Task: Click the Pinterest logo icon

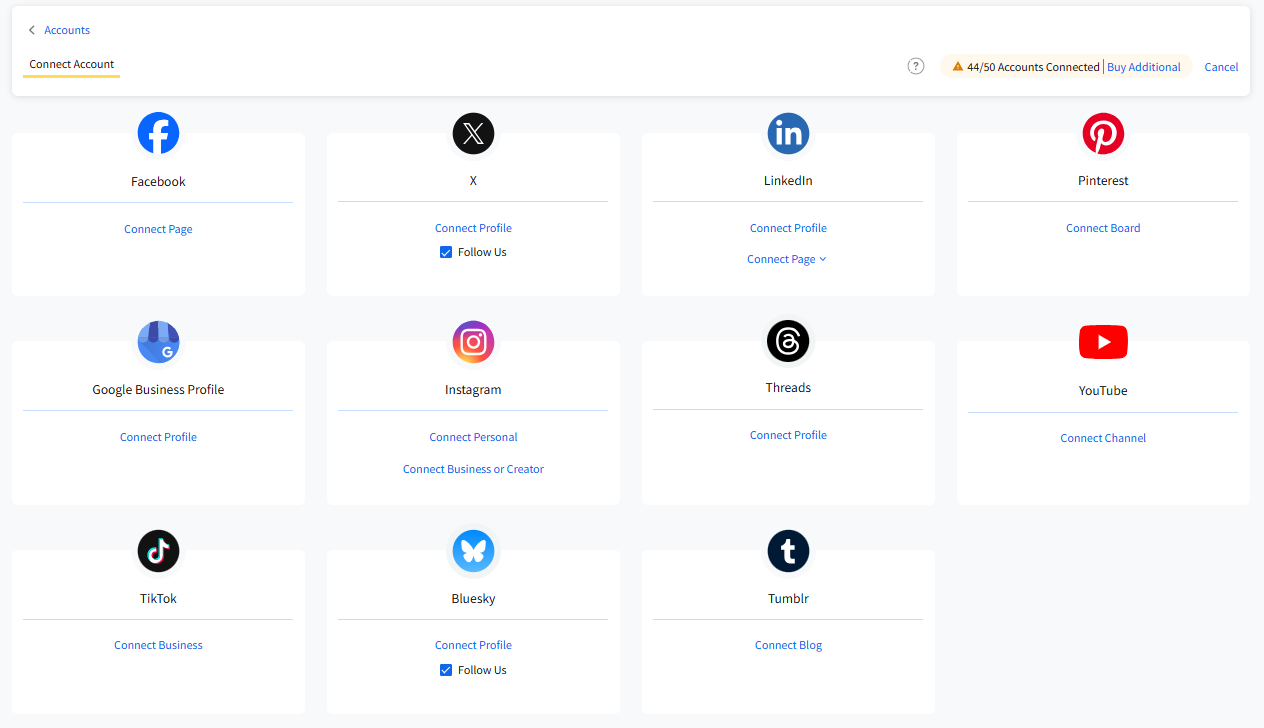Action: pyautogui.click(x=1103, y=133)
